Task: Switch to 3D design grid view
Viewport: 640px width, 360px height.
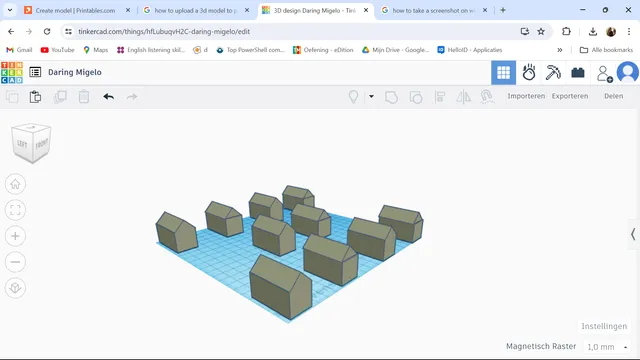Action: pos(503,73)
